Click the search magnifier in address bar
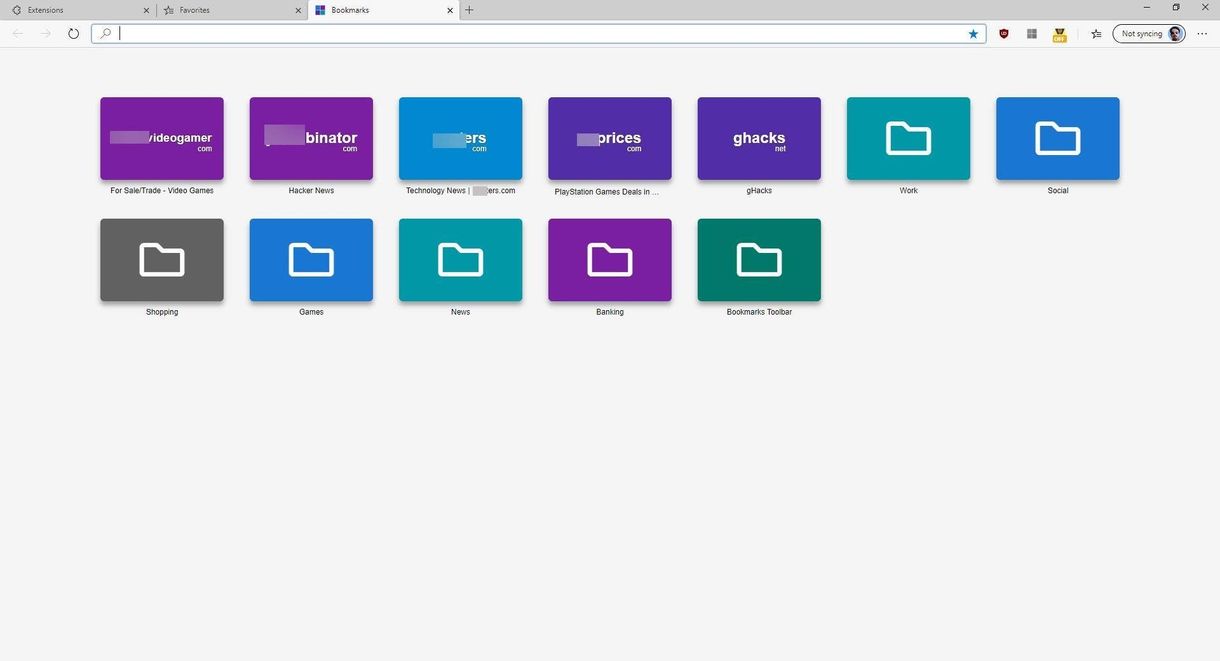This screenshot has width=1220, height=661. tap(105, 33)
